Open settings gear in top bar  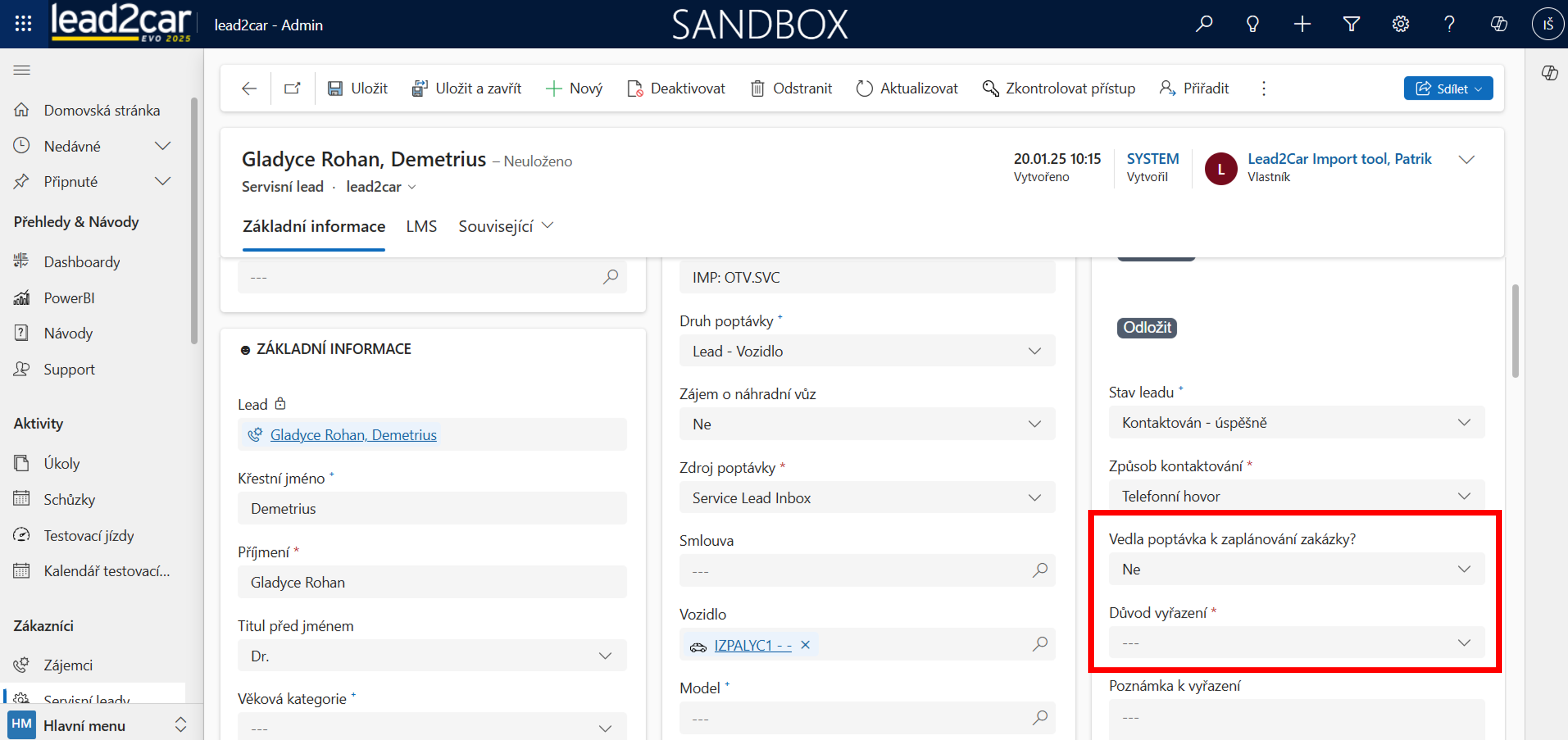pos(1400,24)
